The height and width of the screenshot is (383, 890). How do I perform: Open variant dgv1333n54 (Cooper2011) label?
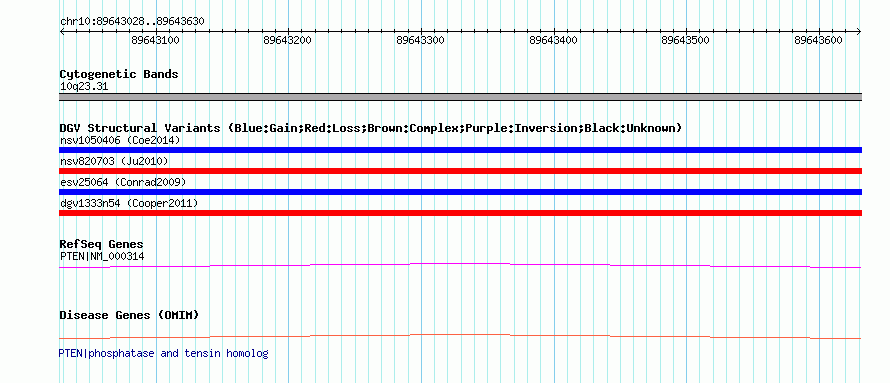(x=129, y=203)
